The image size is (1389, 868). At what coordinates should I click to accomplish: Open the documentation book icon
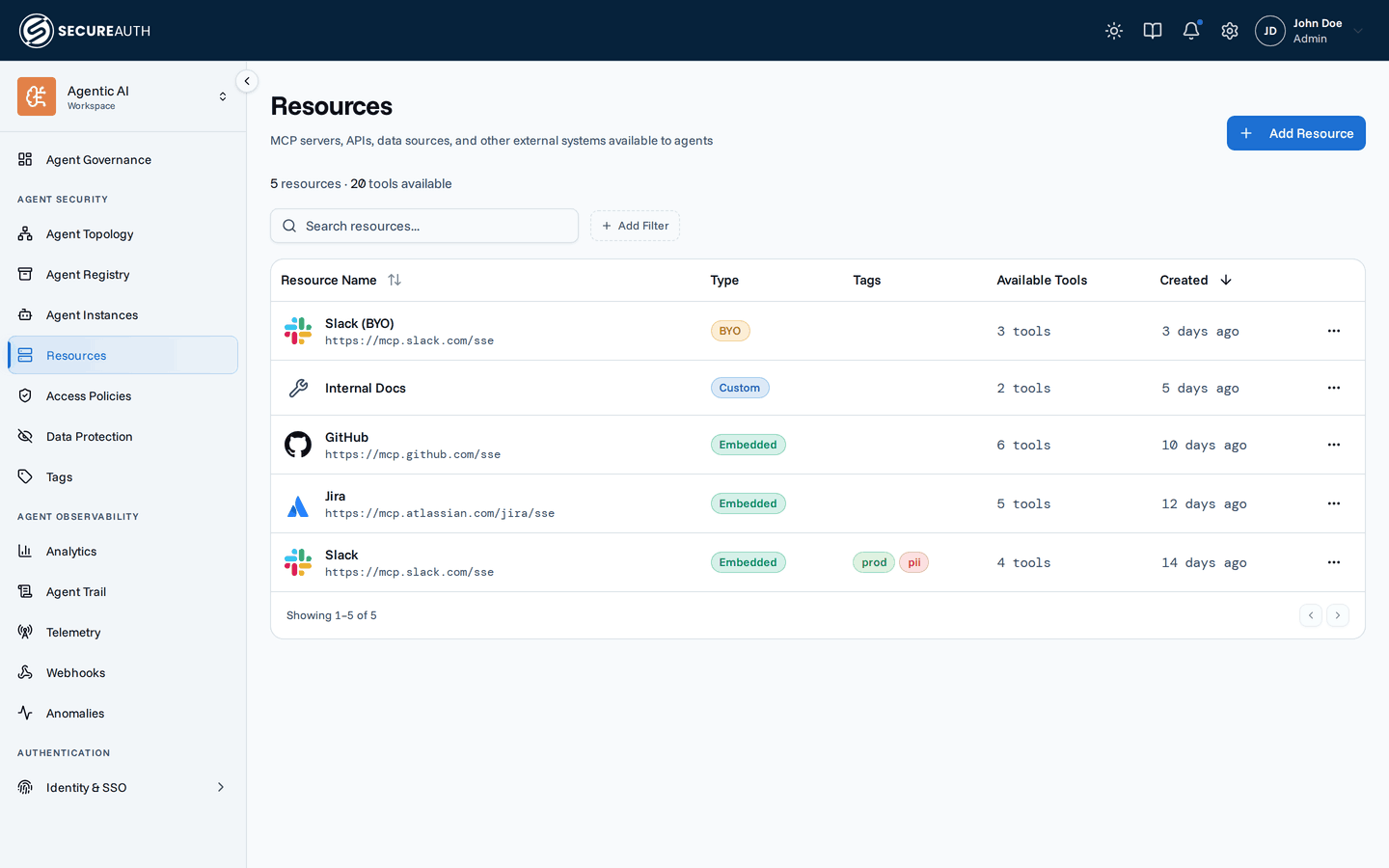1153,31
